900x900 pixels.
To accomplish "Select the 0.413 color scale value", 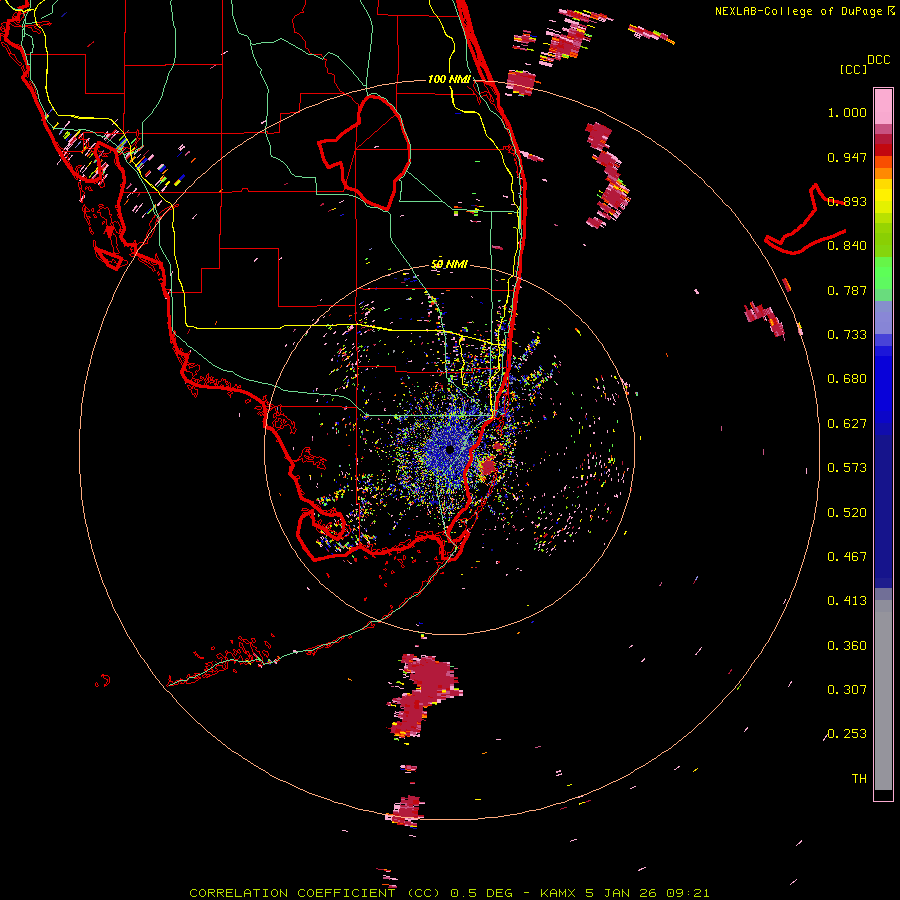I will click(x=847, y=601).
